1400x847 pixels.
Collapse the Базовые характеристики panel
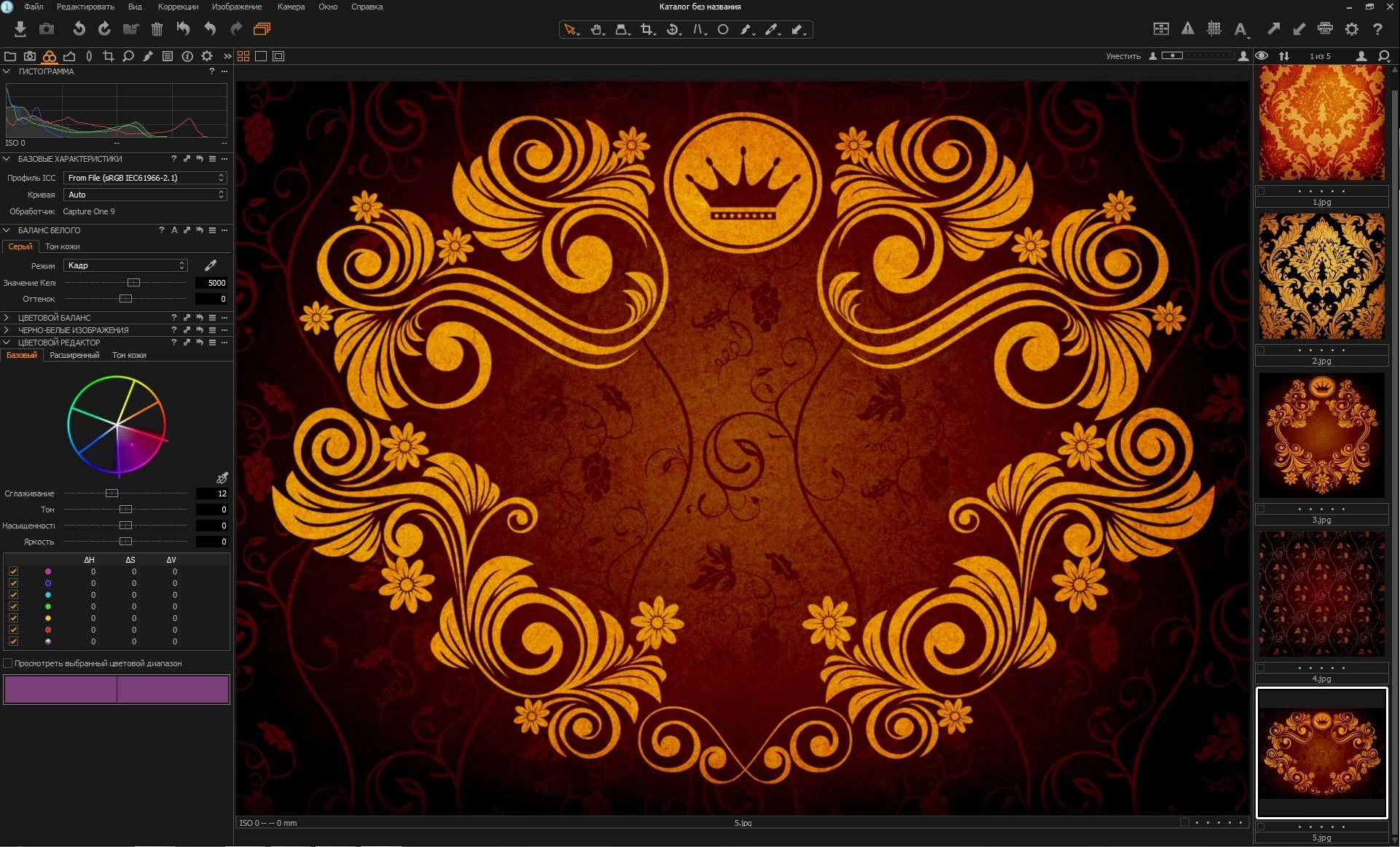point(7,159)
